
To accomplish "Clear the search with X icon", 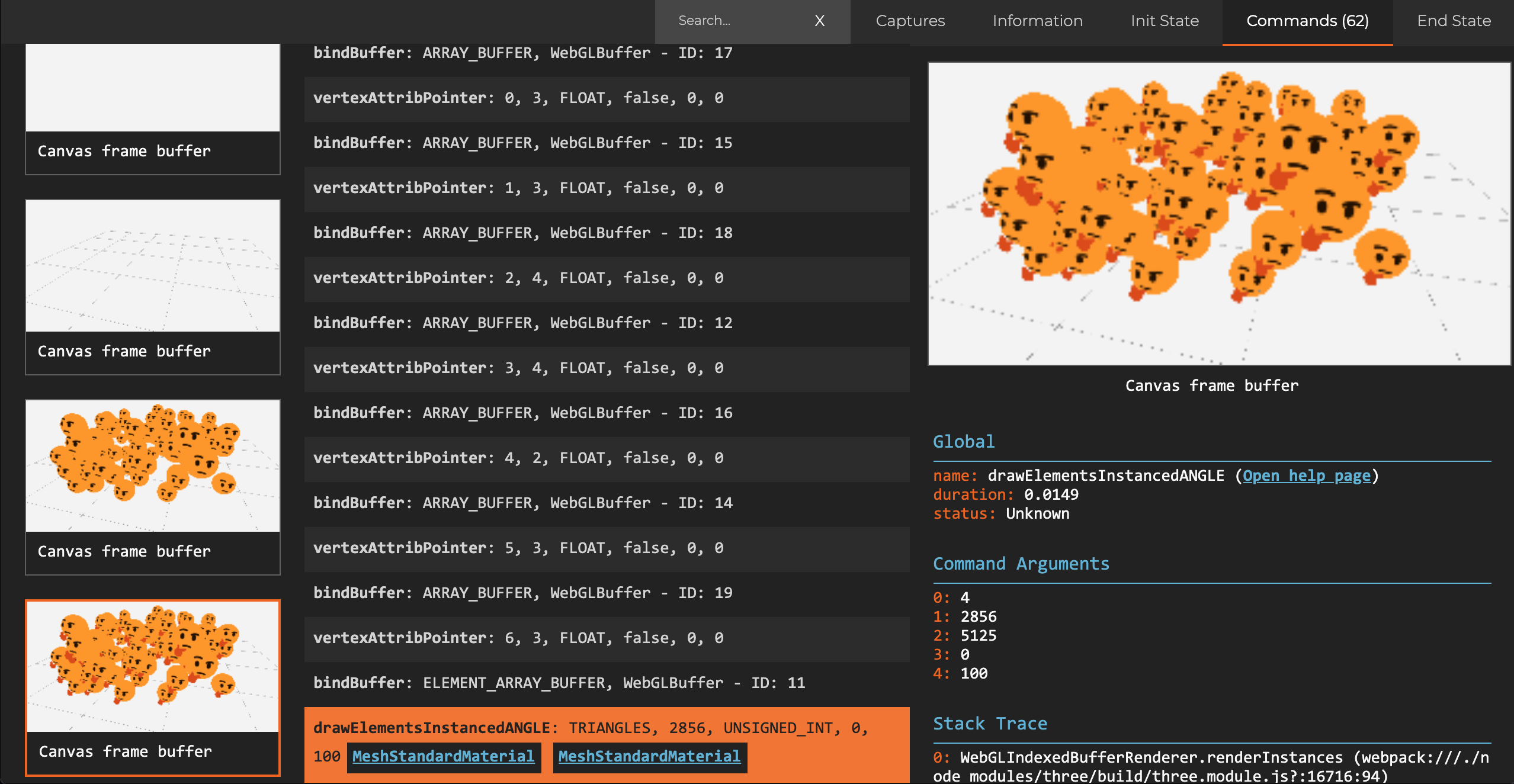I will 819,21.
